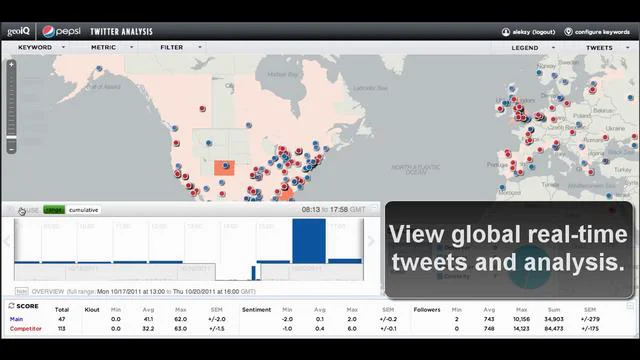Click the timeline left arrow
This screenshot has height=360, width=640.
click(x=7, y=241)
